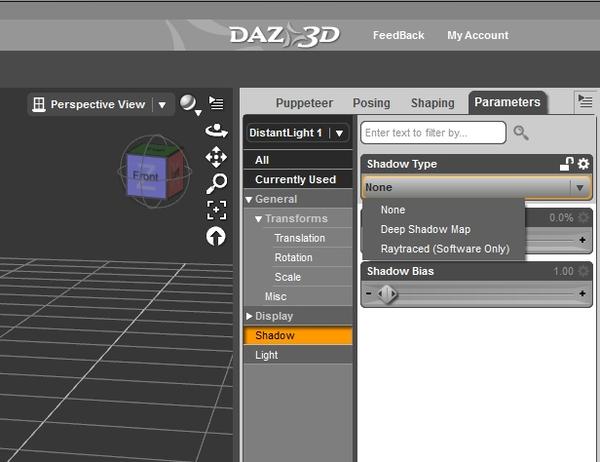Click the Shadow Bias 1.00 value

click(x=563, y=271)
